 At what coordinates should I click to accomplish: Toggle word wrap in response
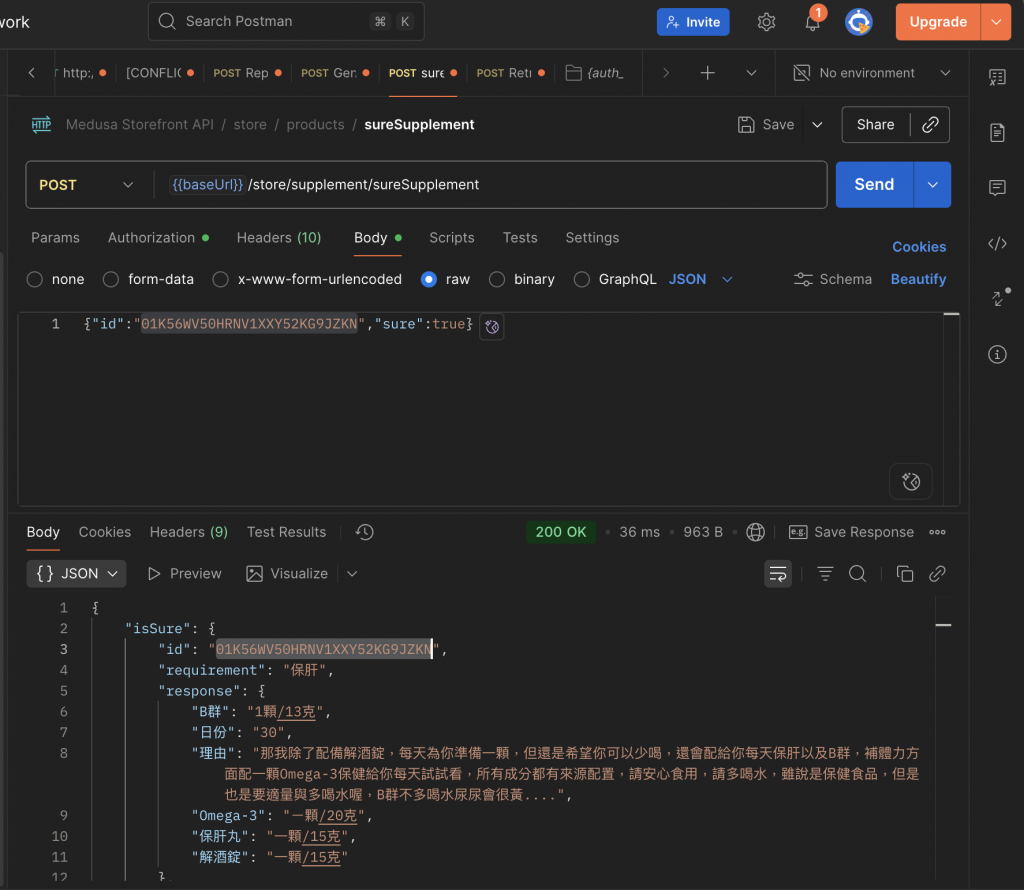click(x=778, y=574)
